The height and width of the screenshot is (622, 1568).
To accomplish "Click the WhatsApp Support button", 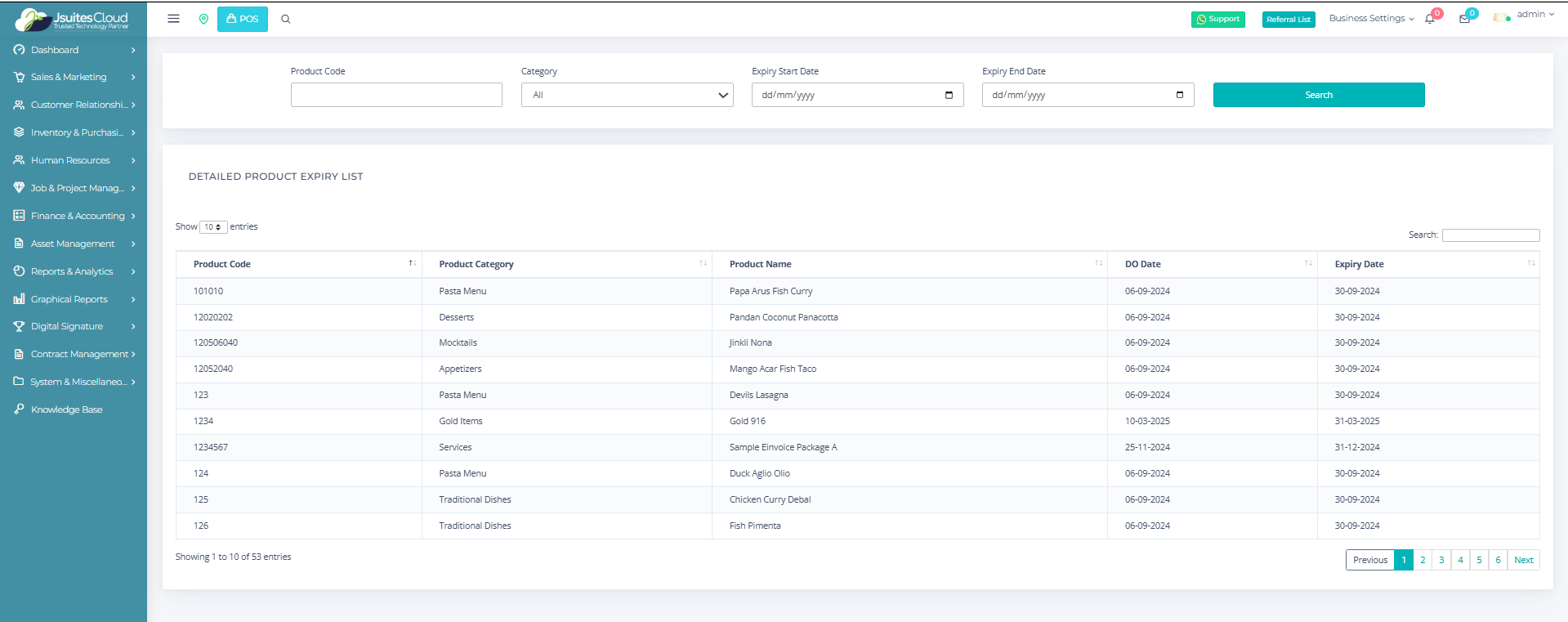I will pyautogui.click(x=1217, y=19).
